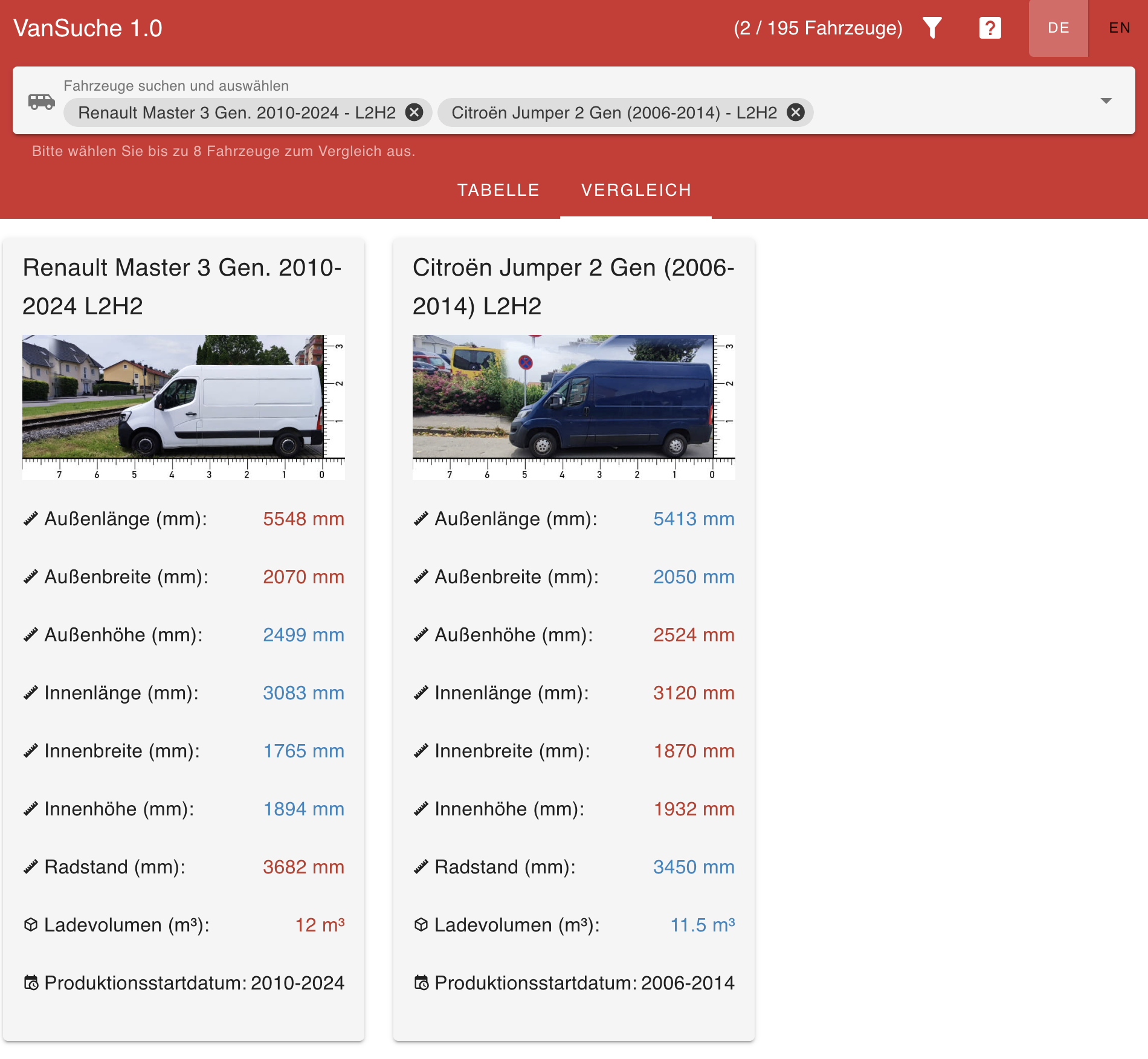
Task: Click the ruler icon beside Citroën Außenbreite
Action: (x=421, y=577)
